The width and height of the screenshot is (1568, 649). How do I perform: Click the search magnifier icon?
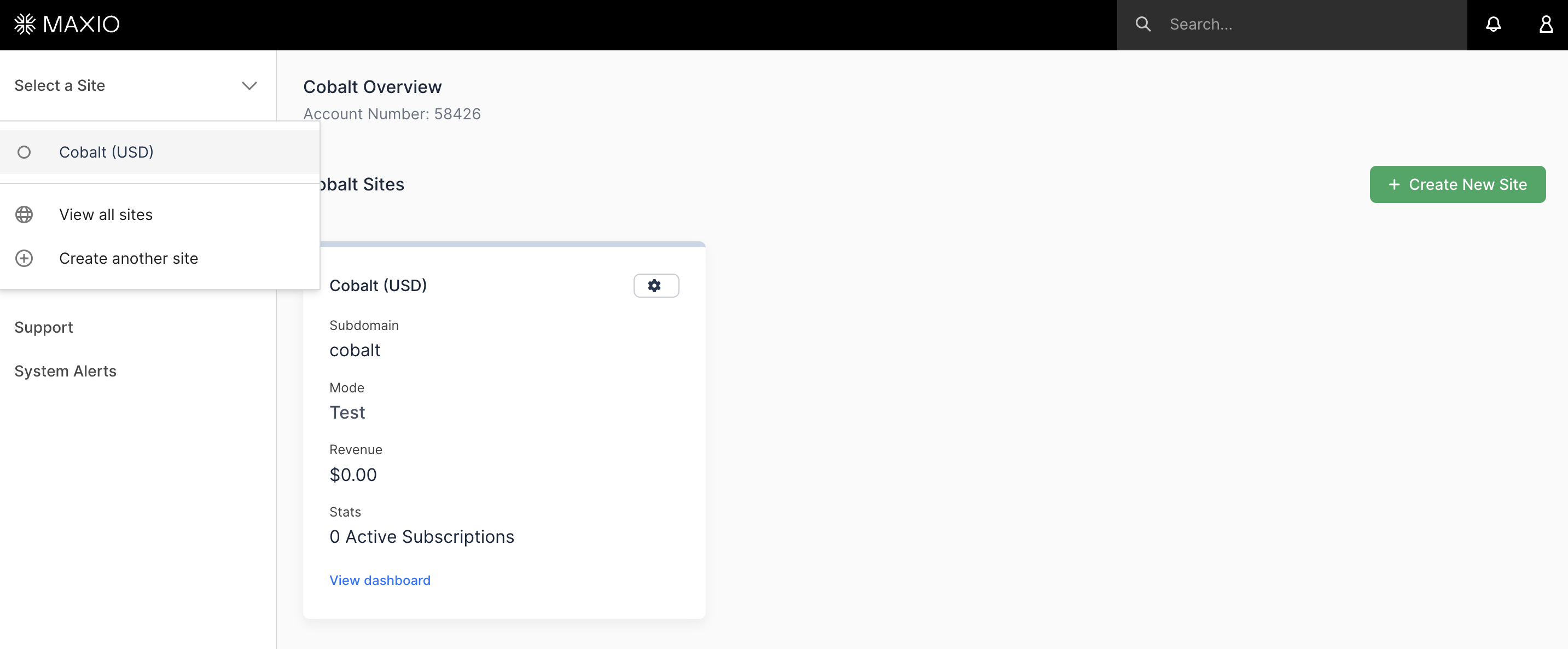(1144, 24)
